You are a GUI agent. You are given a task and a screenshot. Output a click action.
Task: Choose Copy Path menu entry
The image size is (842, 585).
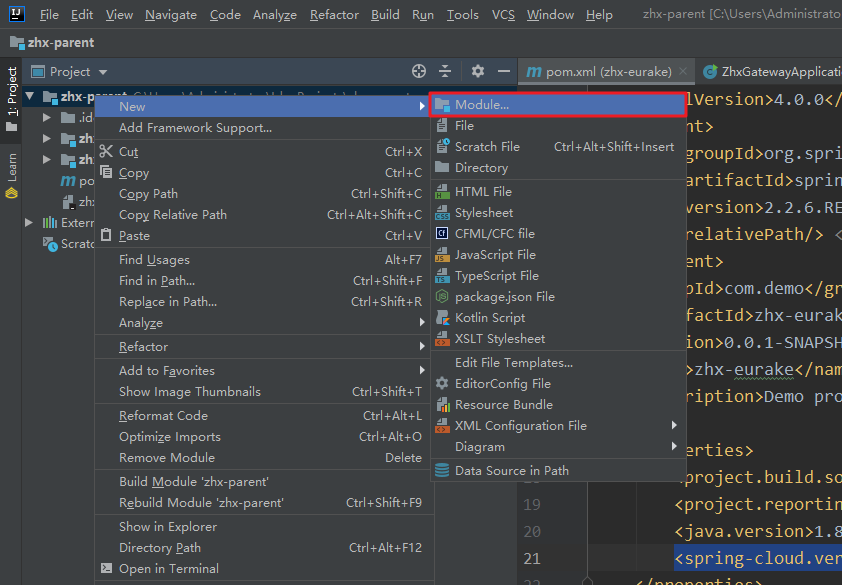264,193
